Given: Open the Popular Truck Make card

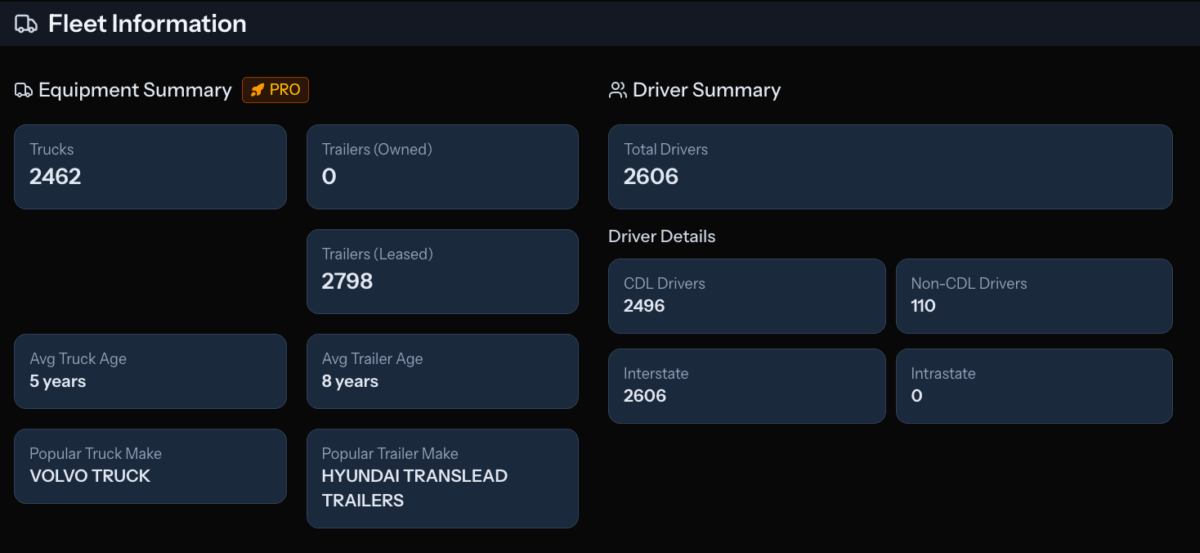Looking at the screenshot, I should click(x=150, y=466).
